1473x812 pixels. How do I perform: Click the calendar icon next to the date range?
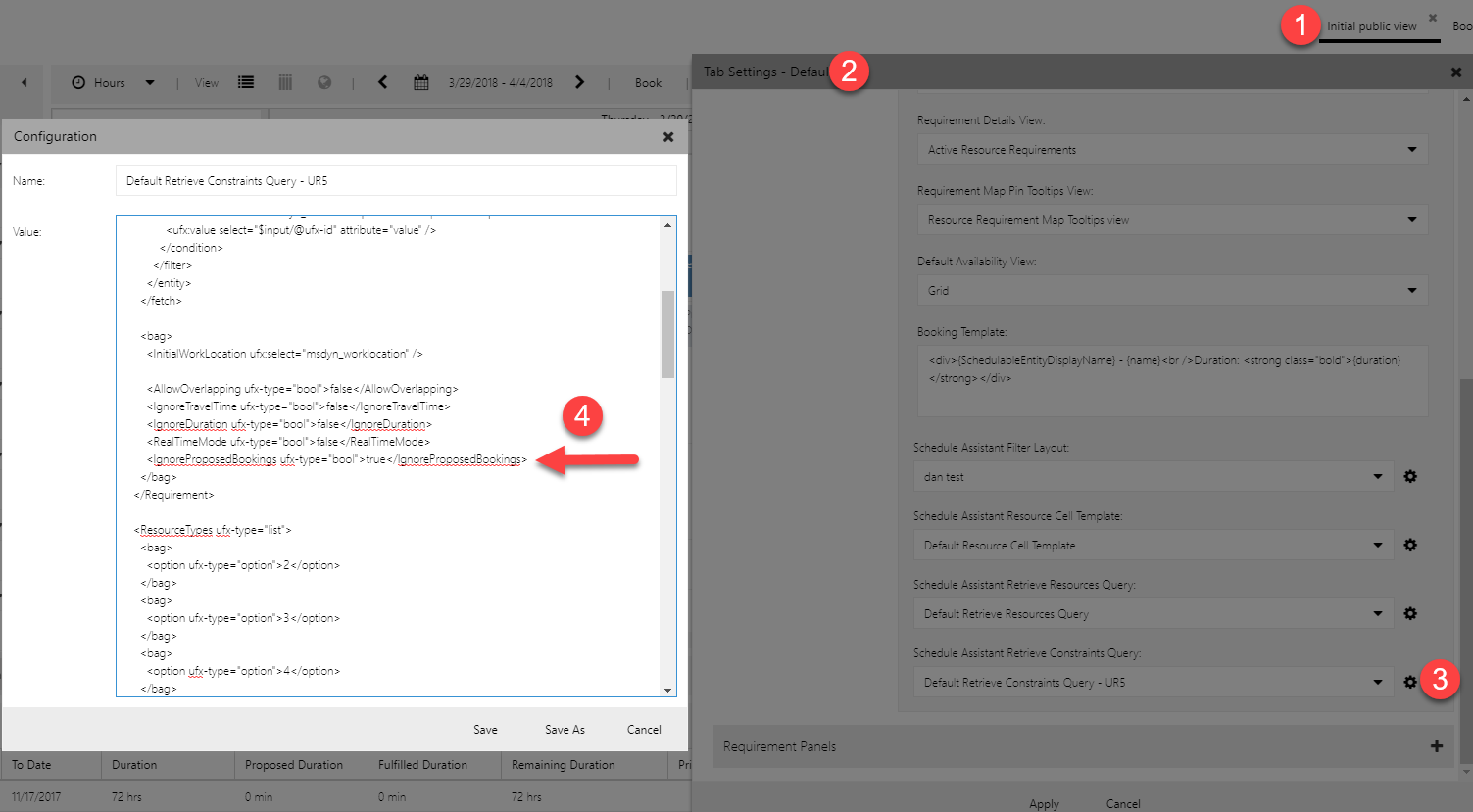[x=420, y=82]
